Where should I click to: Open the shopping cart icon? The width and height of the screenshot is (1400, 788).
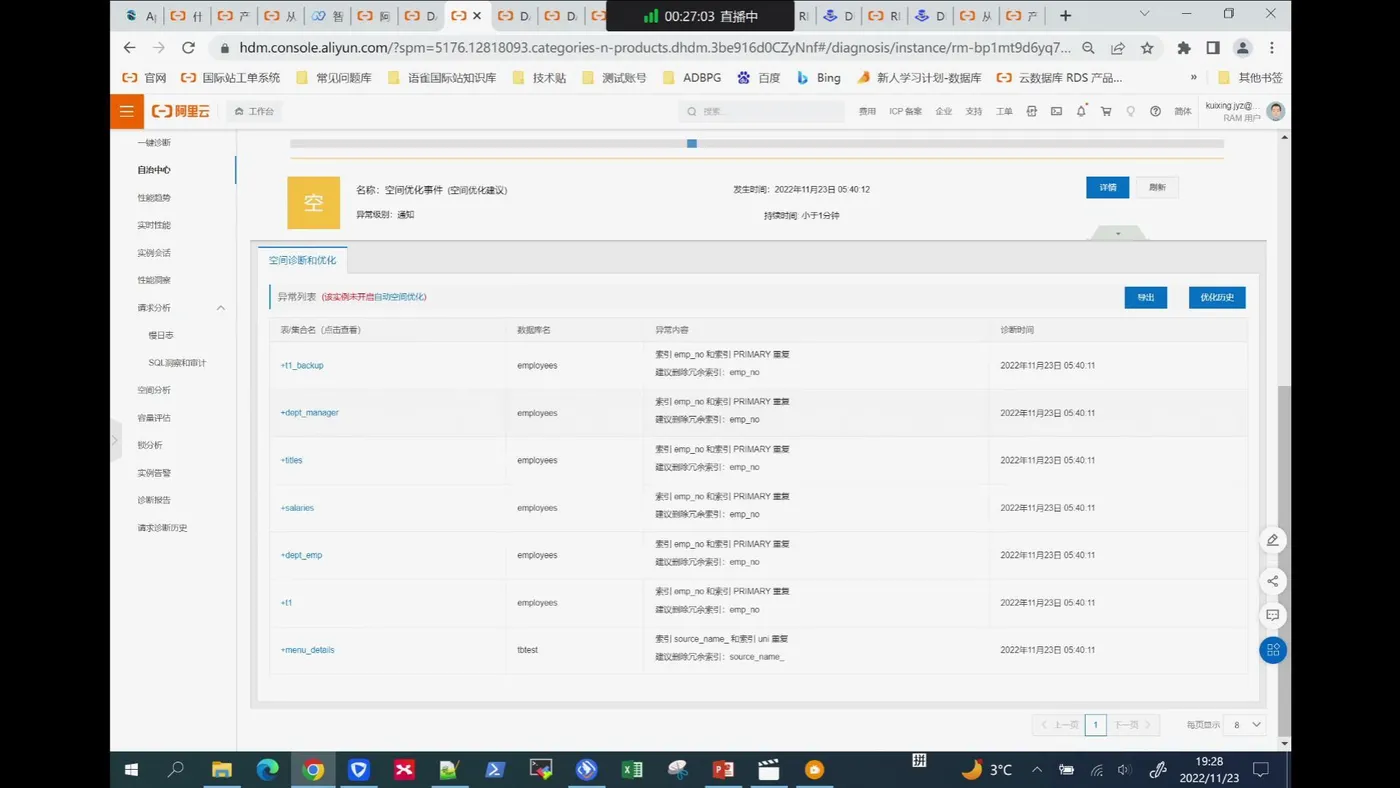(1106, 111)
